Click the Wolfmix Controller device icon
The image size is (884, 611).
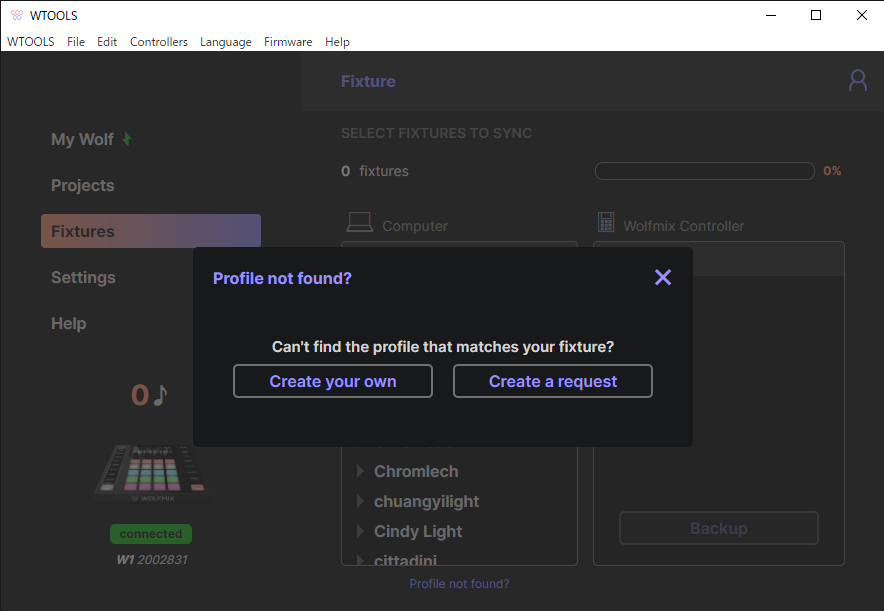pyautogui.click(x=606, y=222)
